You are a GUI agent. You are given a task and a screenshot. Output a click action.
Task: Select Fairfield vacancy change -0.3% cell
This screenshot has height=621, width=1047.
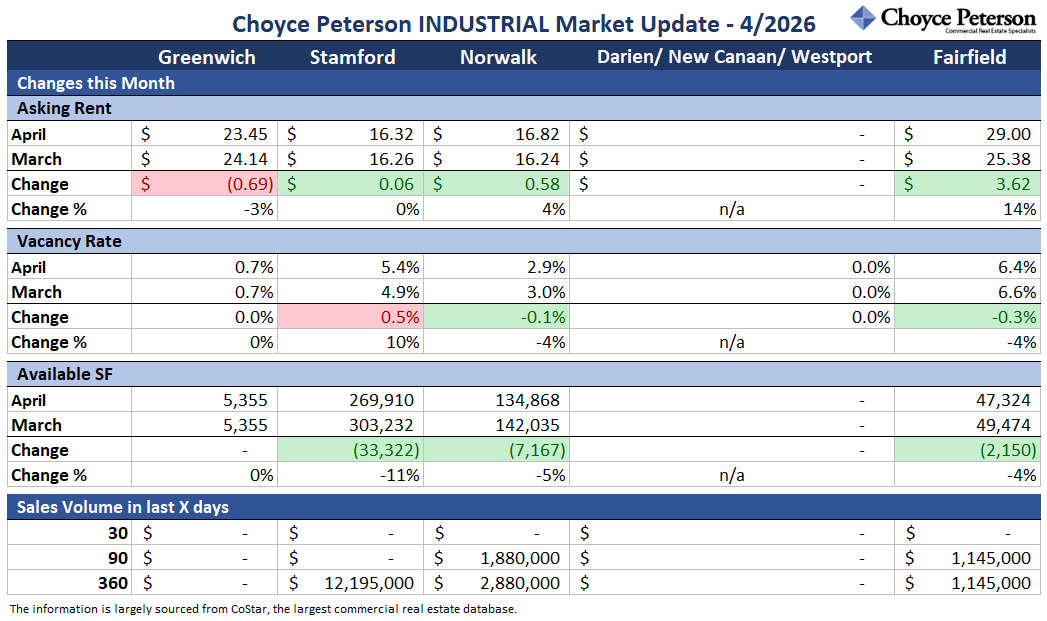968,317
